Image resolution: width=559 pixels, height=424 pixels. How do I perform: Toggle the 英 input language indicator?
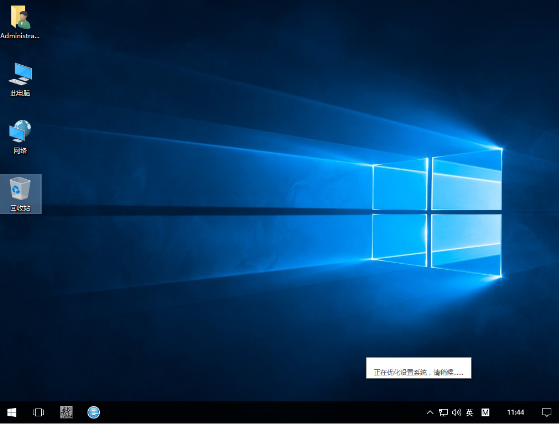[470, 413]
